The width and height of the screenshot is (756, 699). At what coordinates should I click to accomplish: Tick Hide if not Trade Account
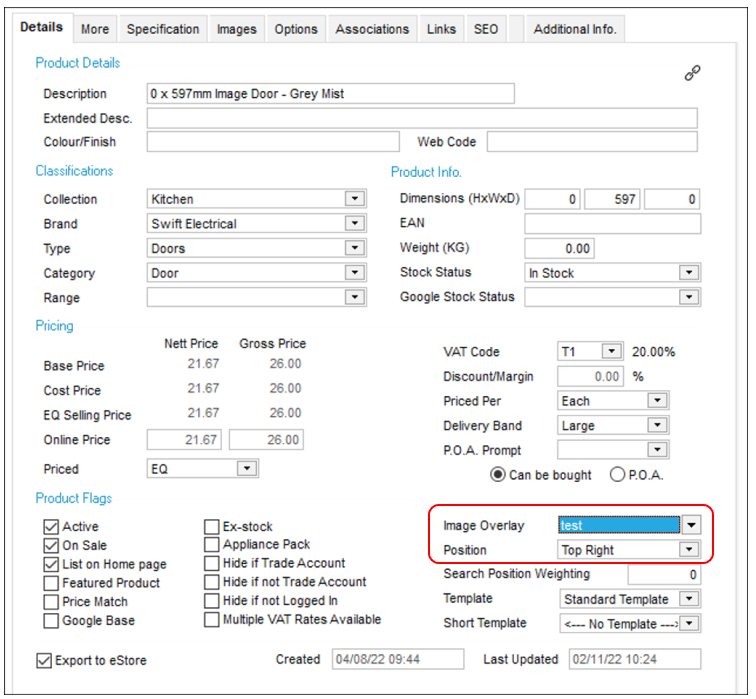[x=212, y=582]
